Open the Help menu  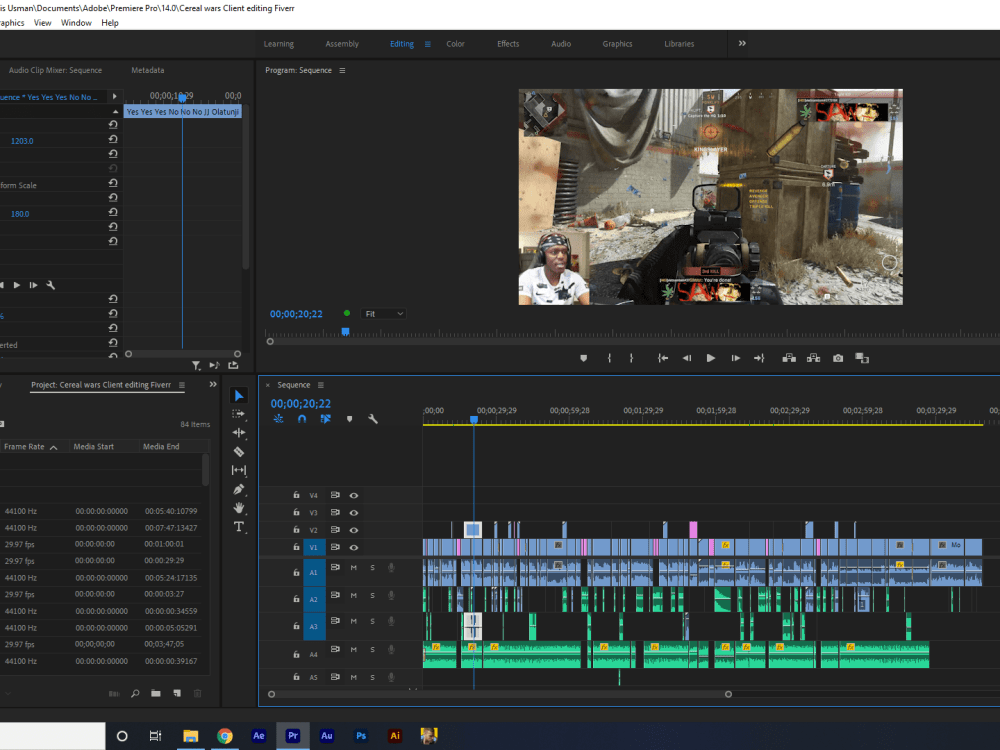coord(110,23)
